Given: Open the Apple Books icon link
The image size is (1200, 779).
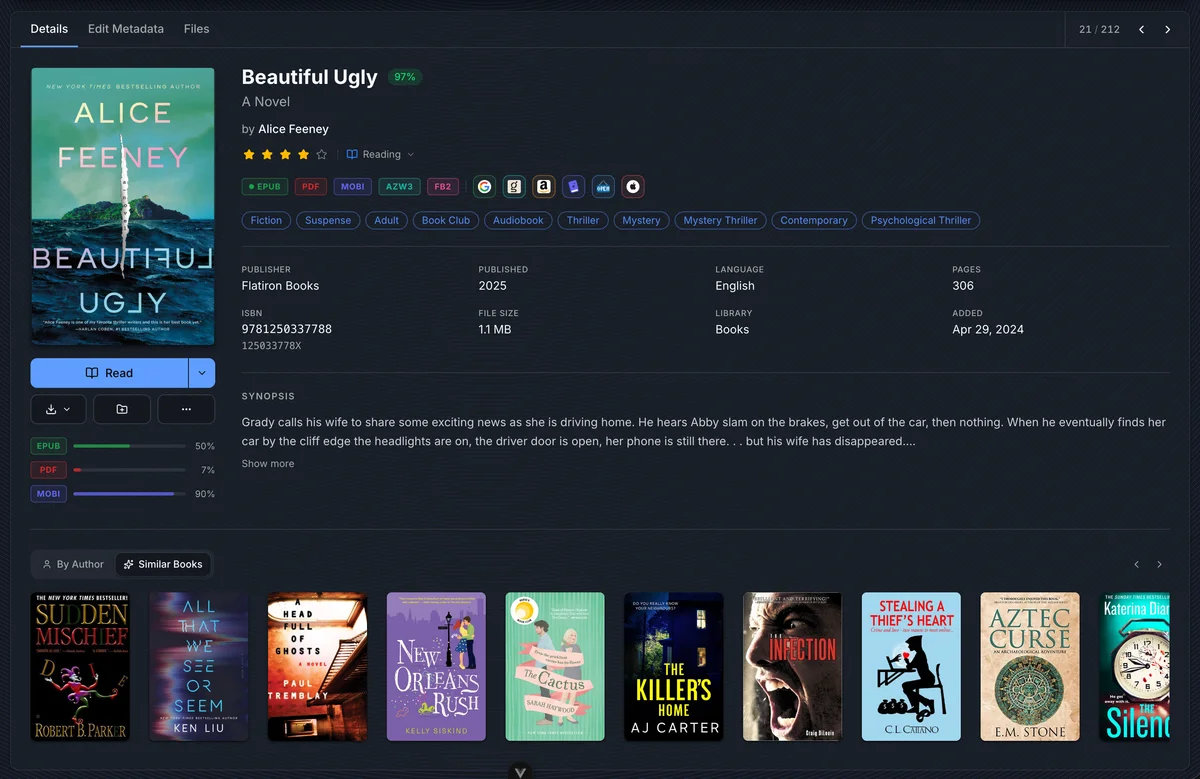Looking at the screenshot, I should point(632,187).
